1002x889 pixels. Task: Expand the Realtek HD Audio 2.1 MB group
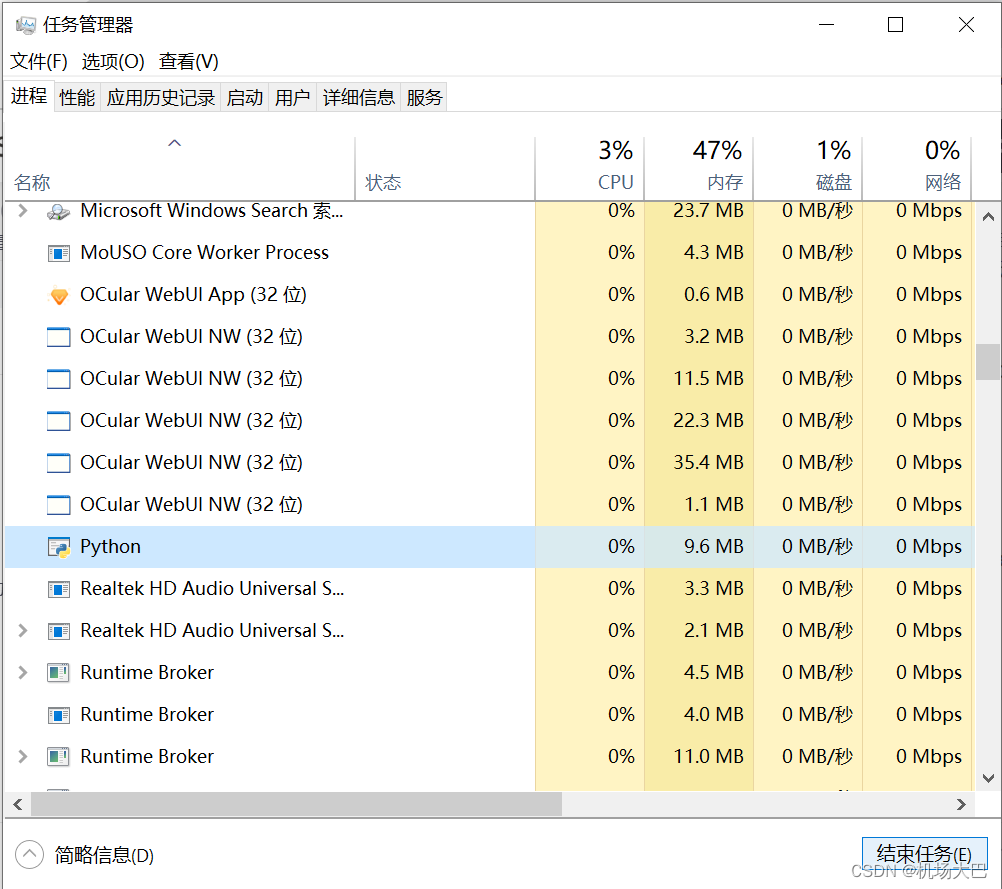pos(23,631)
